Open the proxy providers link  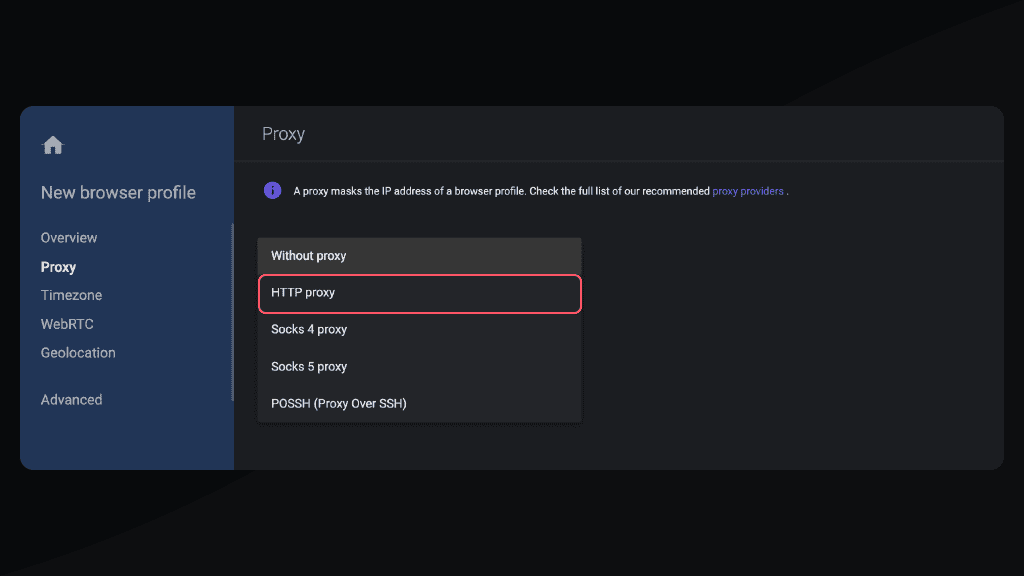coord(747,191)
